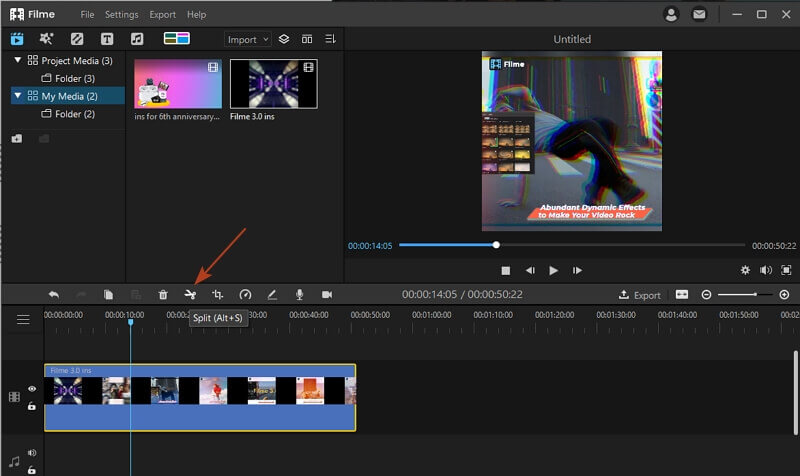The height and width of the screenshot is (476, 800).
Task: Select the Filme 3.0 ins timeline clip
Action: tap(200, 397)
